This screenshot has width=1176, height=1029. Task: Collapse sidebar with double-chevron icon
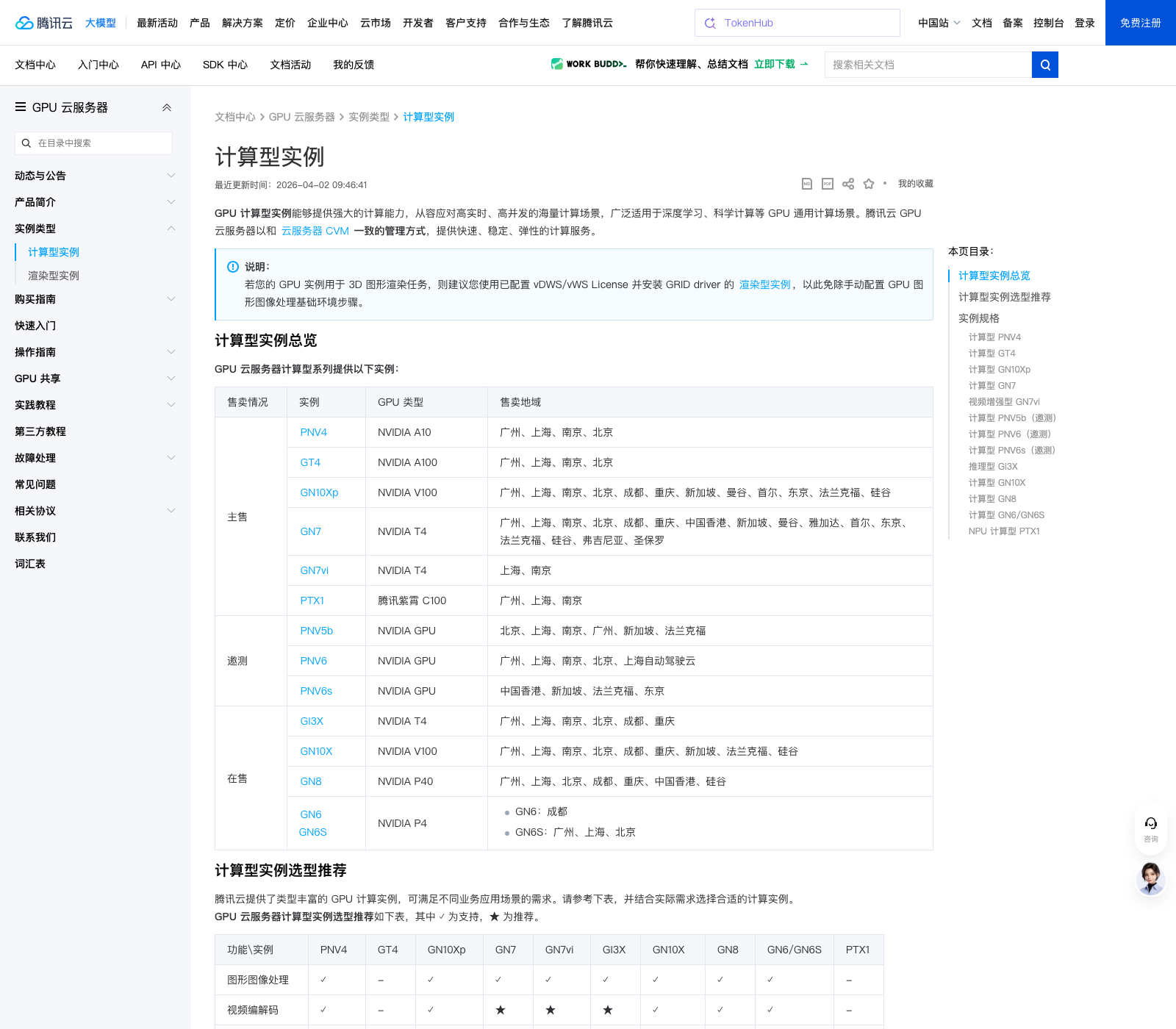[167, 107]
